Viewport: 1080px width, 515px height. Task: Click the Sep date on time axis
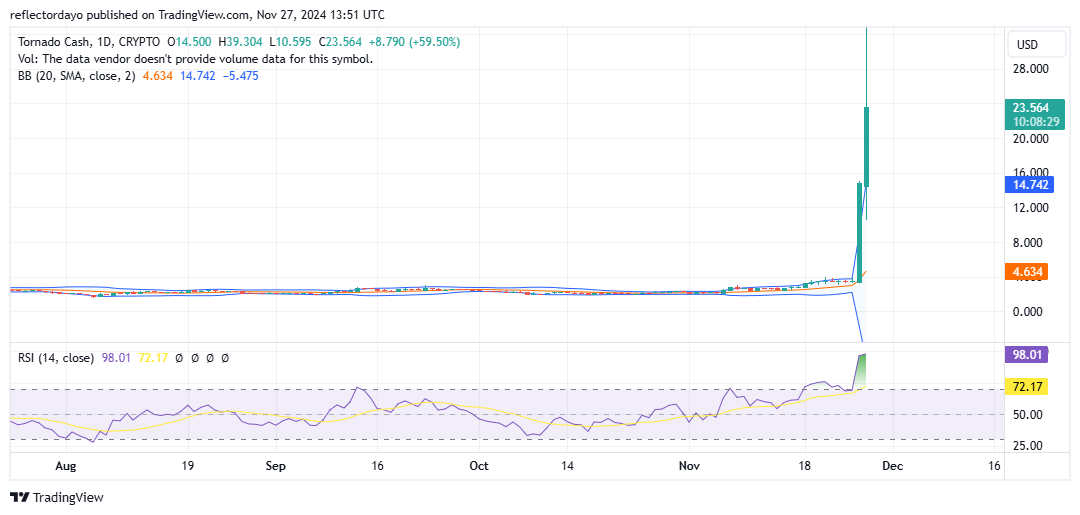[x=275, y=466]
